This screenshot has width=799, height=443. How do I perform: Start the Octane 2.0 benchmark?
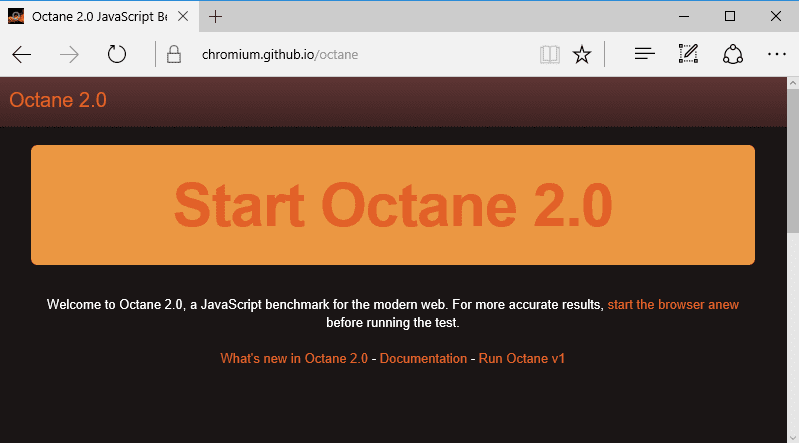coord(393,205)
